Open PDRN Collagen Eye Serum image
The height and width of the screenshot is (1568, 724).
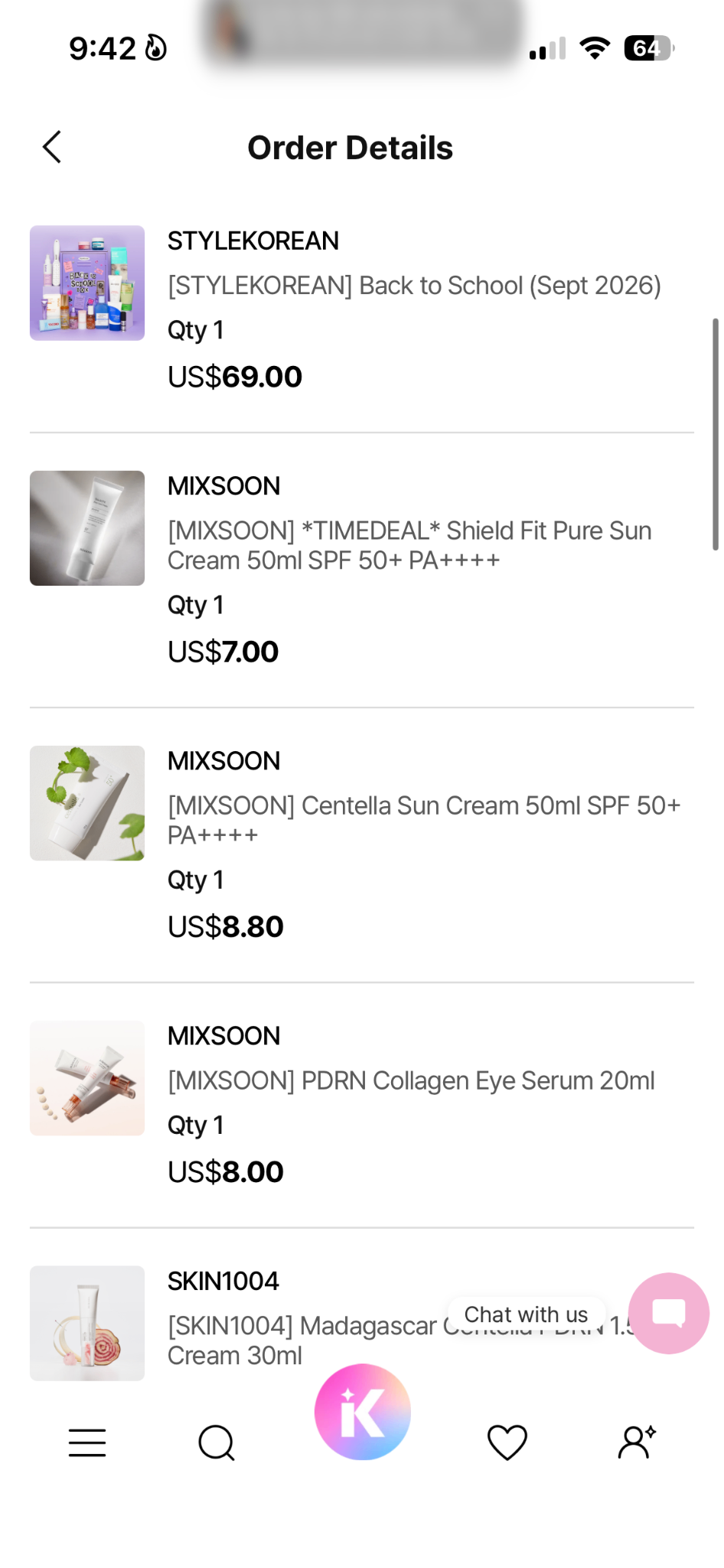[87, 1078]
